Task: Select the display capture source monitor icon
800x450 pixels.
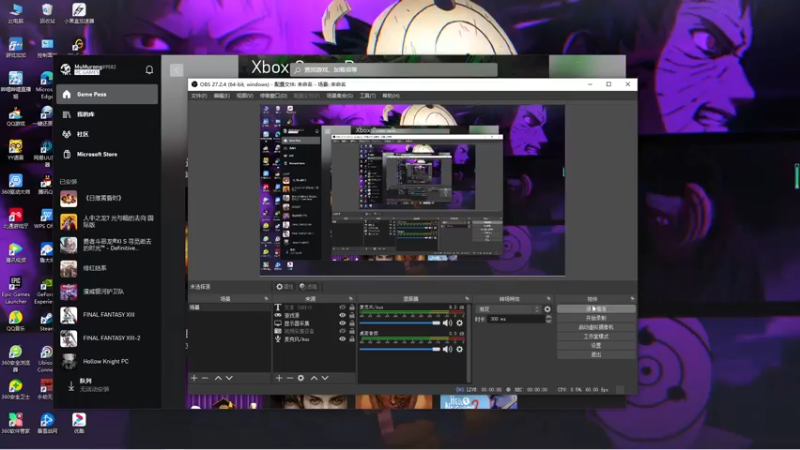Action: 278,323
